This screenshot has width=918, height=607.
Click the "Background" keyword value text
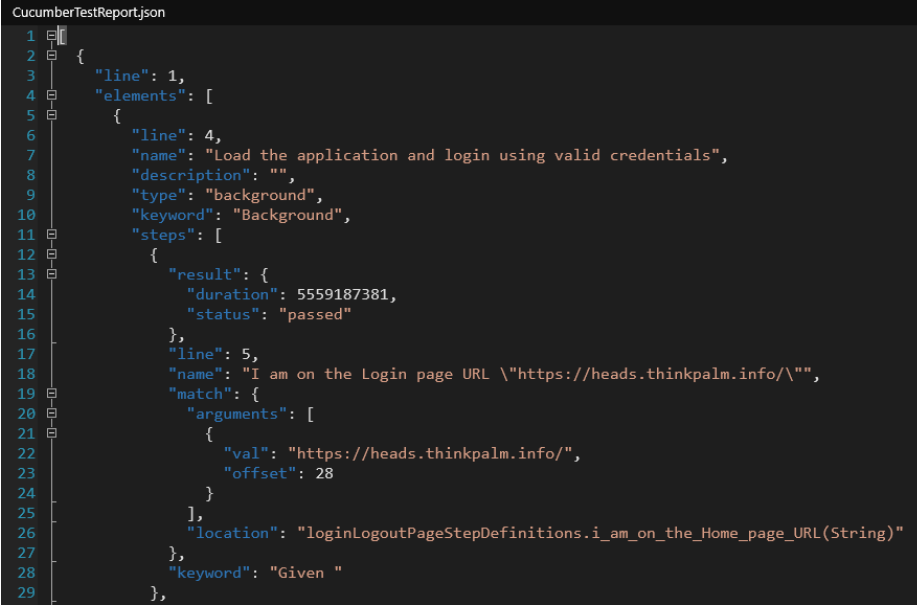288,214
